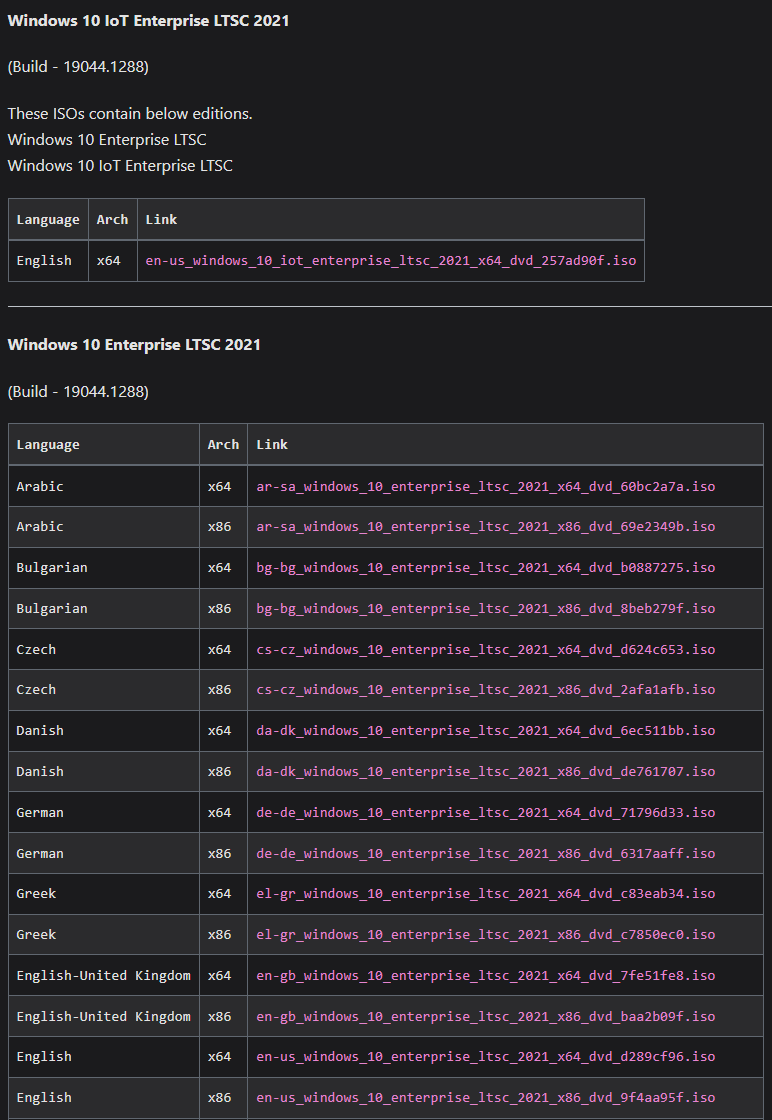Click the Greek x86 ISO link
This screenshot has height=1120, width=772.
pos(485,935)
